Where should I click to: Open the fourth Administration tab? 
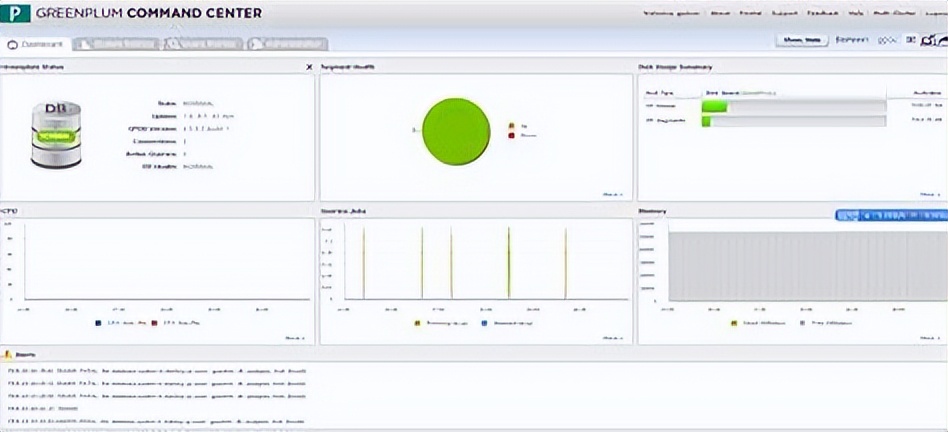pos(286,44)
